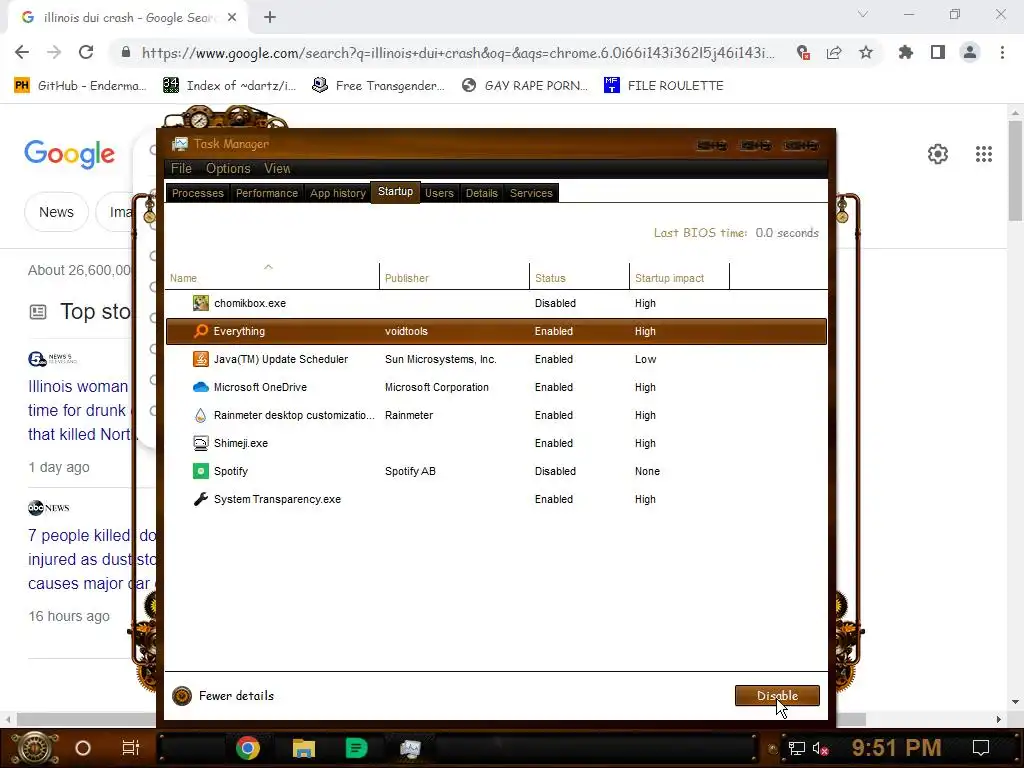Open the FILE ROULETTE bookmark
1024x768 pixels.
coord(664,86)
